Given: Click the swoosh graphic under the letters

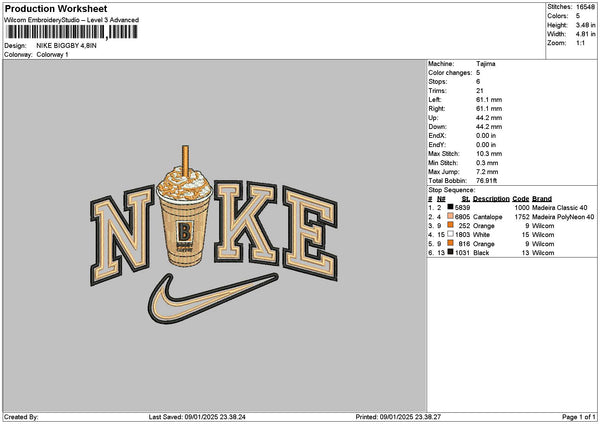Looking at the screenshot, I should pos(213,297).
